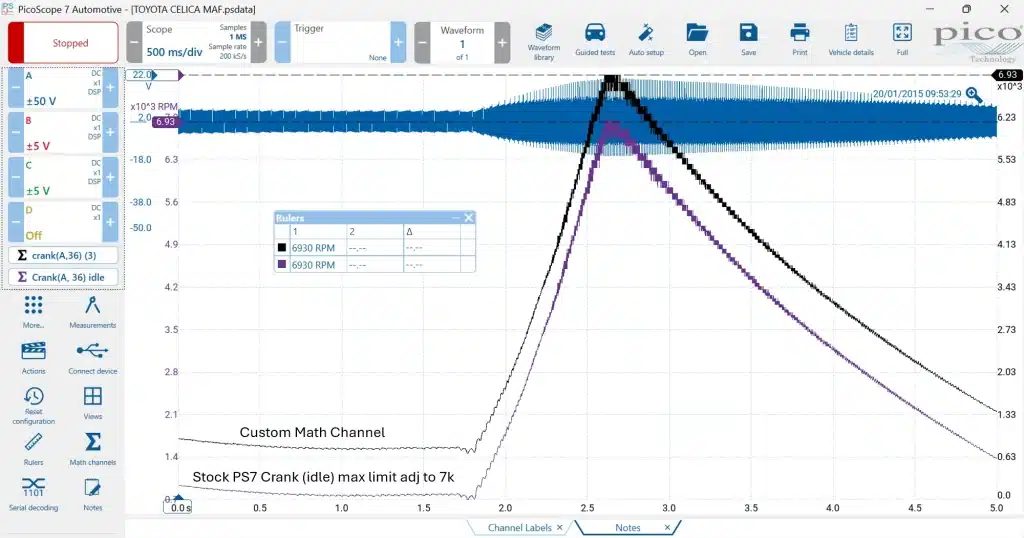Image resolution: width=1024 pixels, height=538 pixels.
Task: Close the Channel Labels tab
Action: coord(560,528)
